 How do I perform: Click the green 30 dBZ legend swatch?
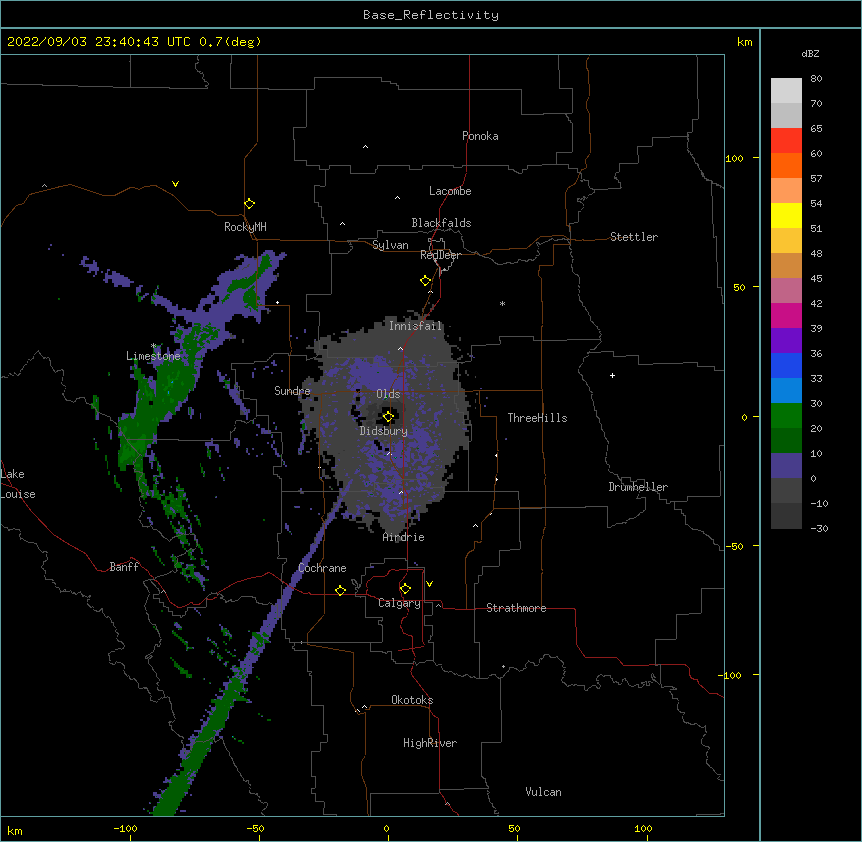point(786,416)
